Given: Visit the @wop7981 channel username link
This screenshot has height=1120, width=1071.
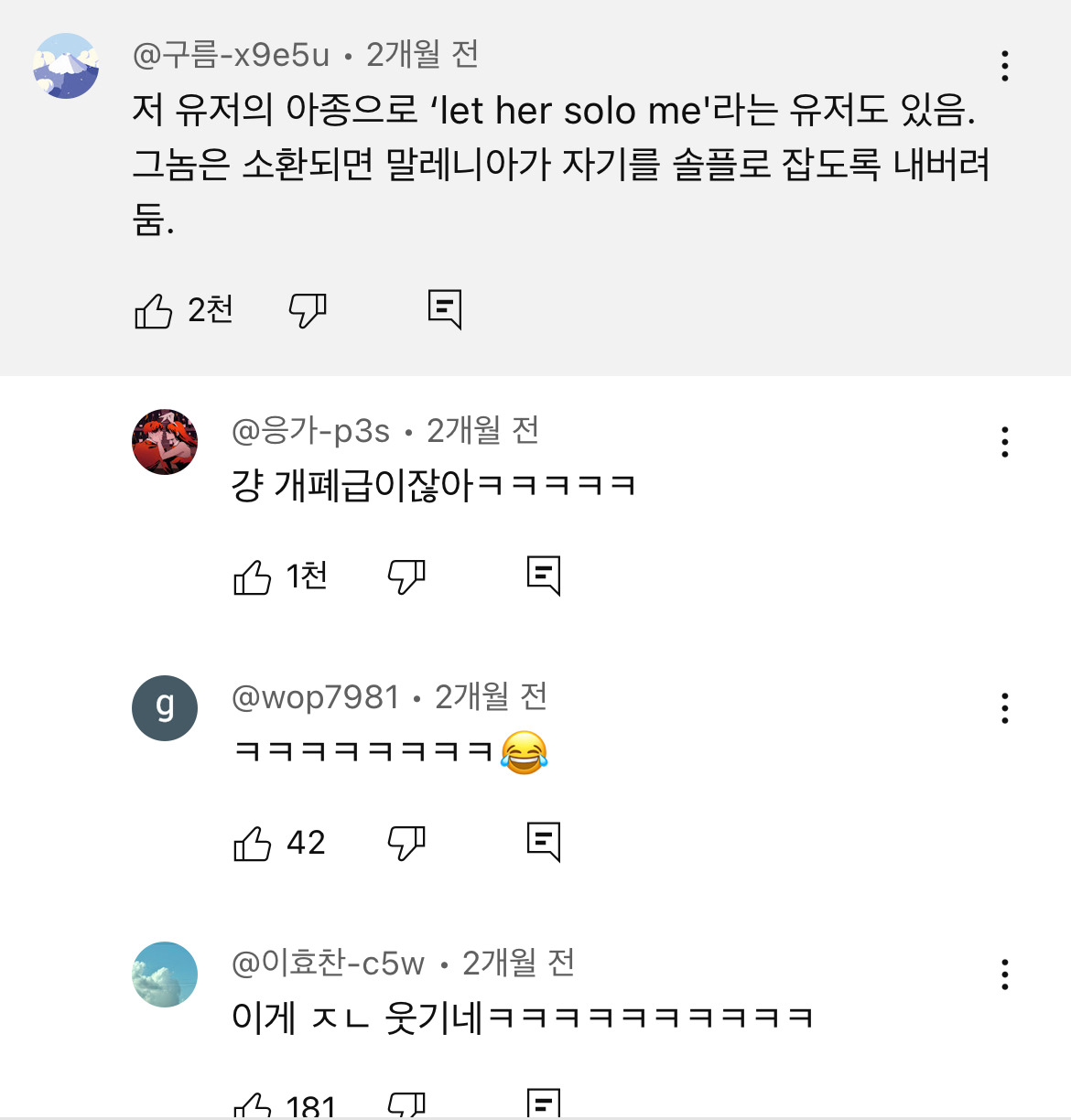Looking at the screenshot, I should tap(316, 697).
